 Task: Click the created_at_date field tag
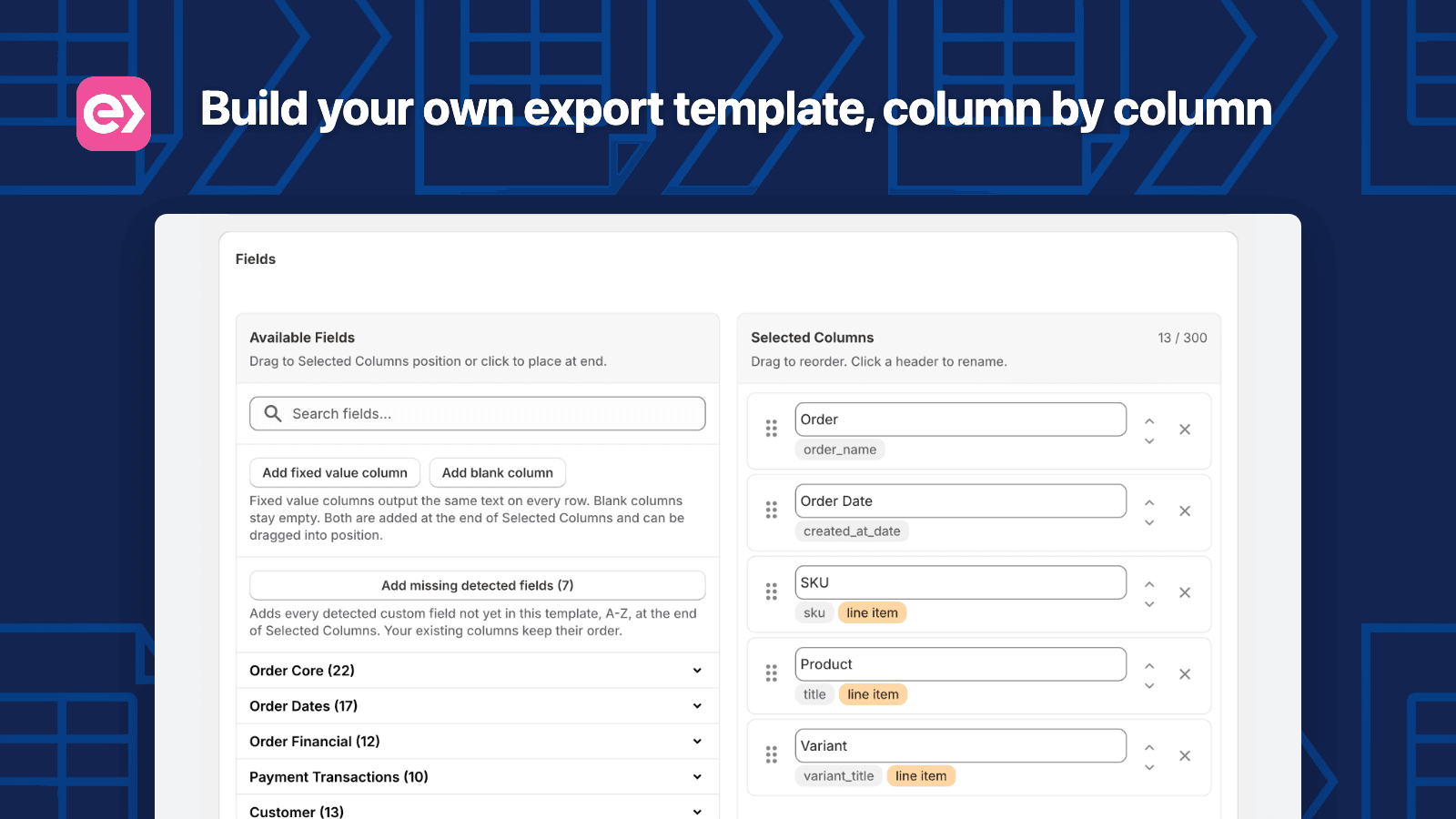pyautogui.click(x=852, y=531)
